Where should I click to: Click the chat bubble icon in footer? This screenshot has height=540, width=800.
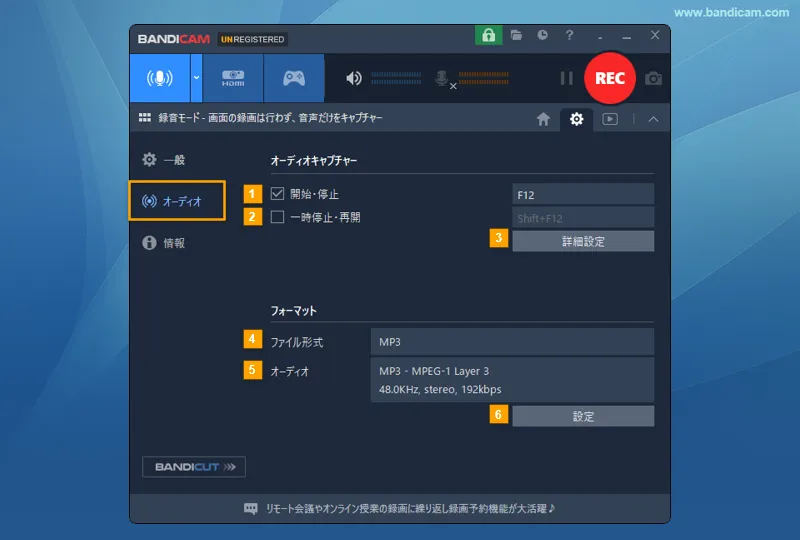251,508
